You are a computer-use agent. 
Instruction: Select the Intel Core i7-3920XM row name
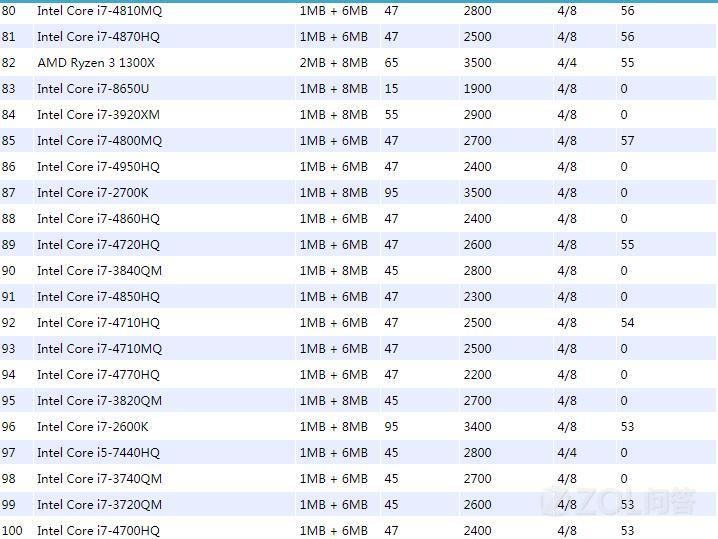pos(98,115)
